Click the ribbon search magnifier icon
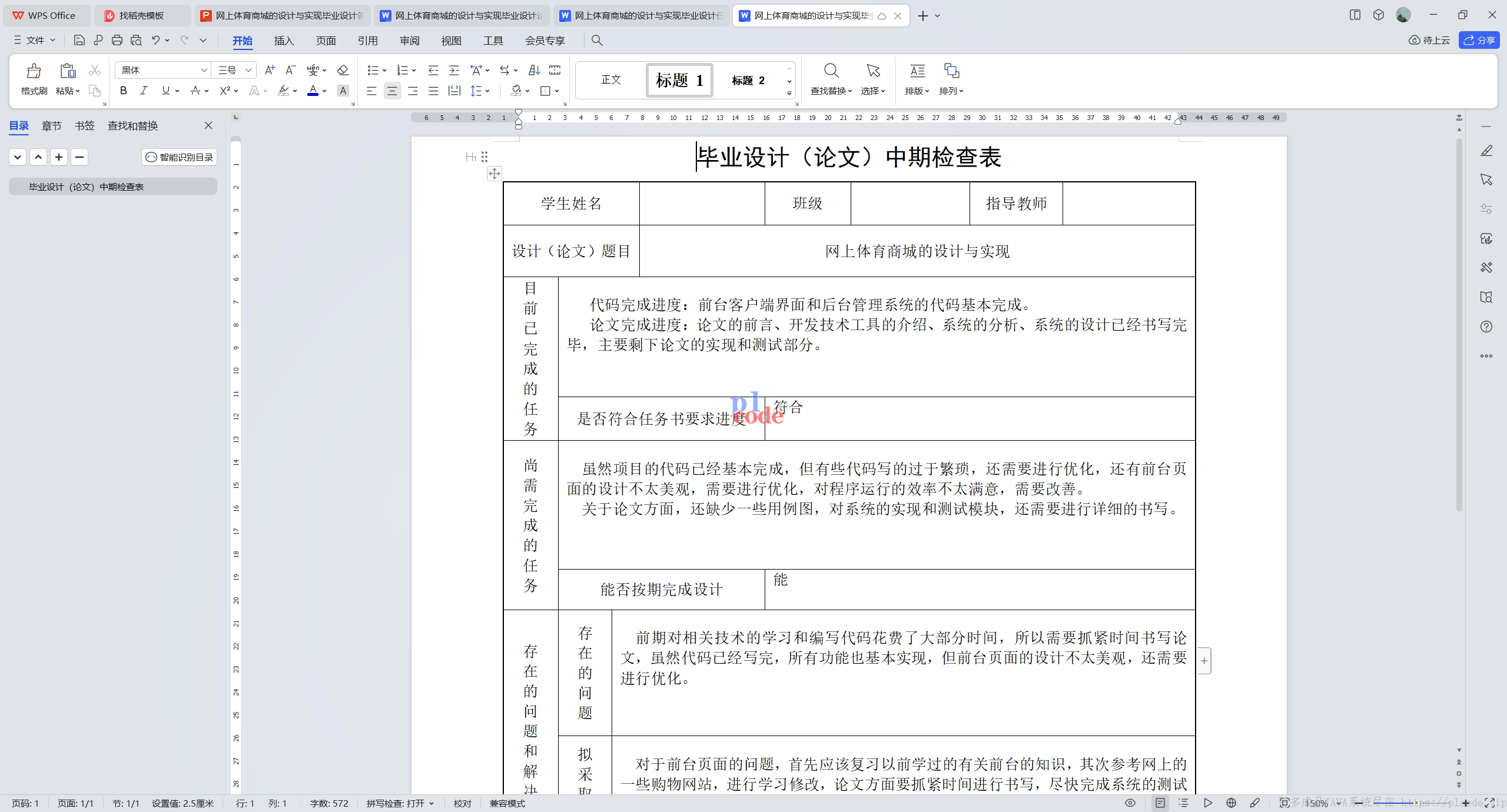Viewport: 1507px width, 812px height. pos(596,40)
